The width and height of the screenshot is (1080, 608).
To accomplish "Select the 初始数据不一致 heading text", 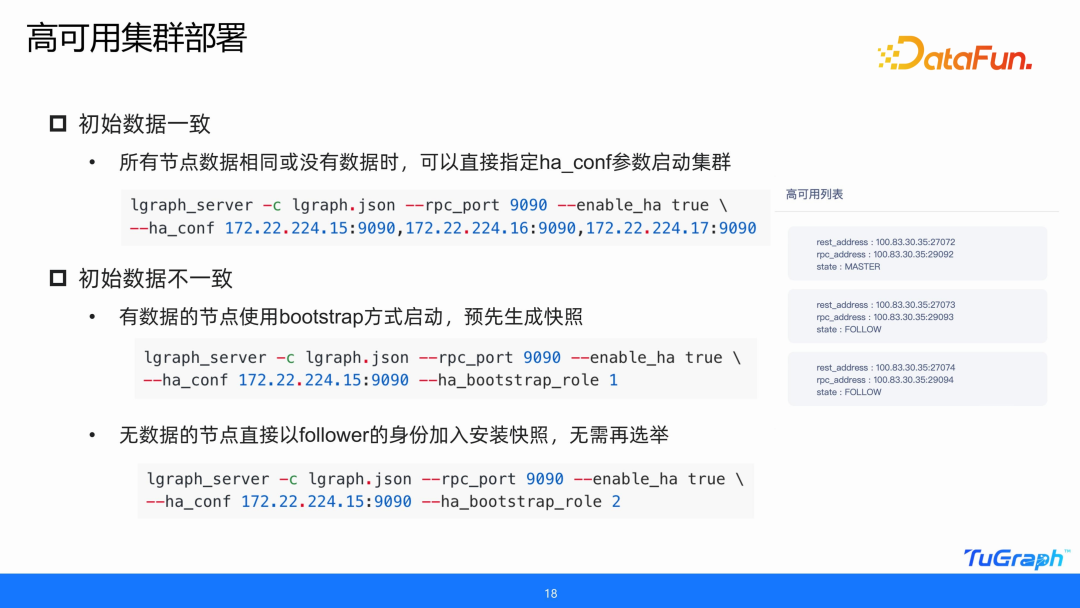I will (156, 278).
